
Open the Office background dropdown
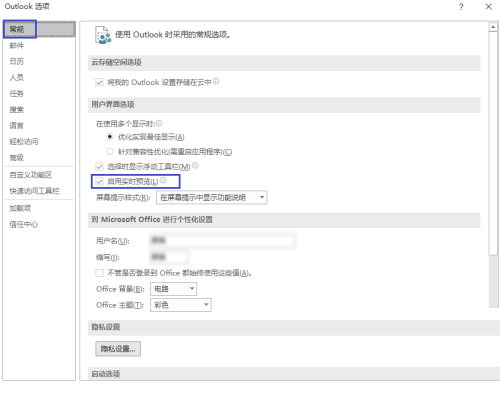pos(173,289)
